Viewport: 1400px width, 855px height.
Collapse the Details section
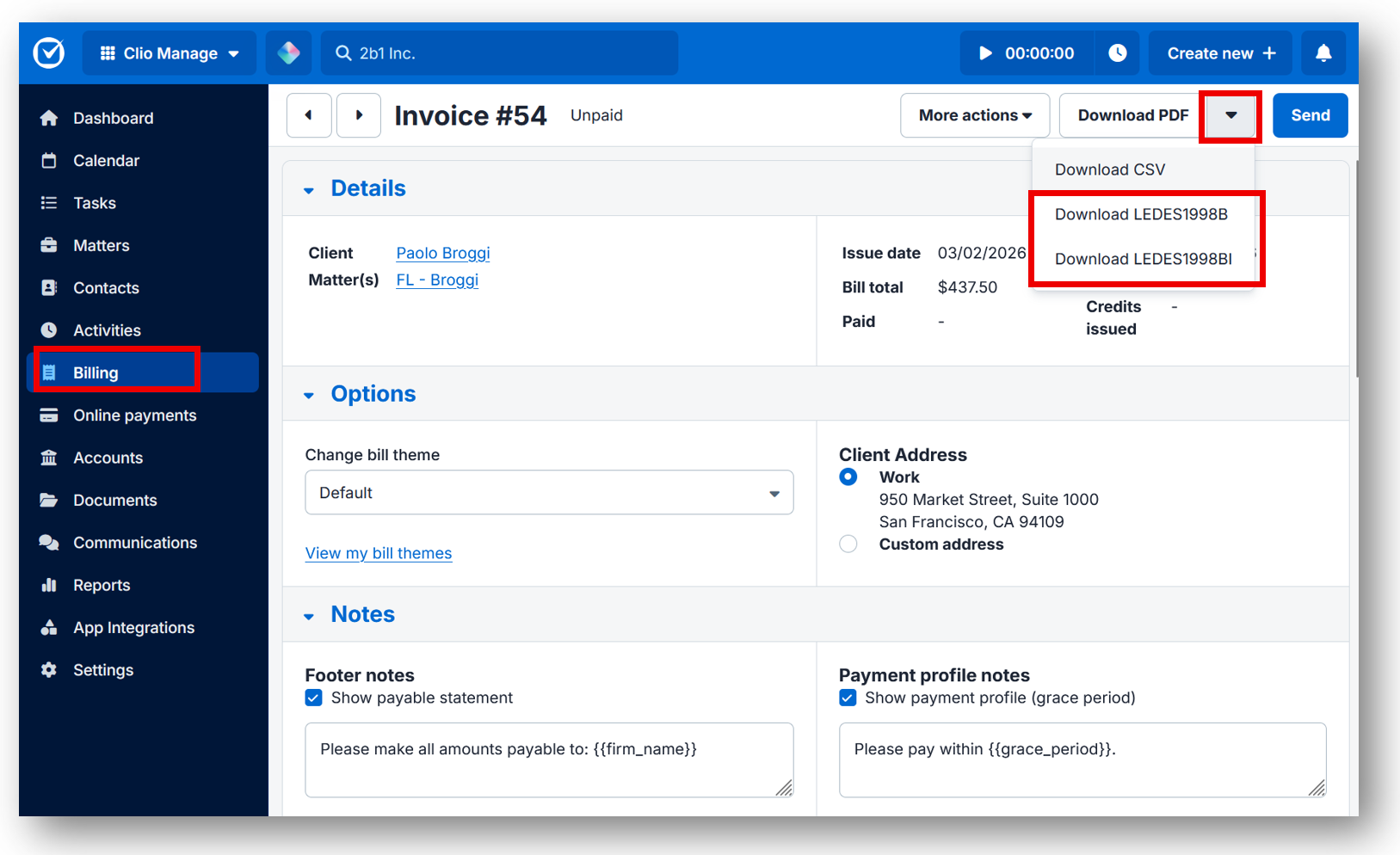pyautogui.click(x=310, y=190)
